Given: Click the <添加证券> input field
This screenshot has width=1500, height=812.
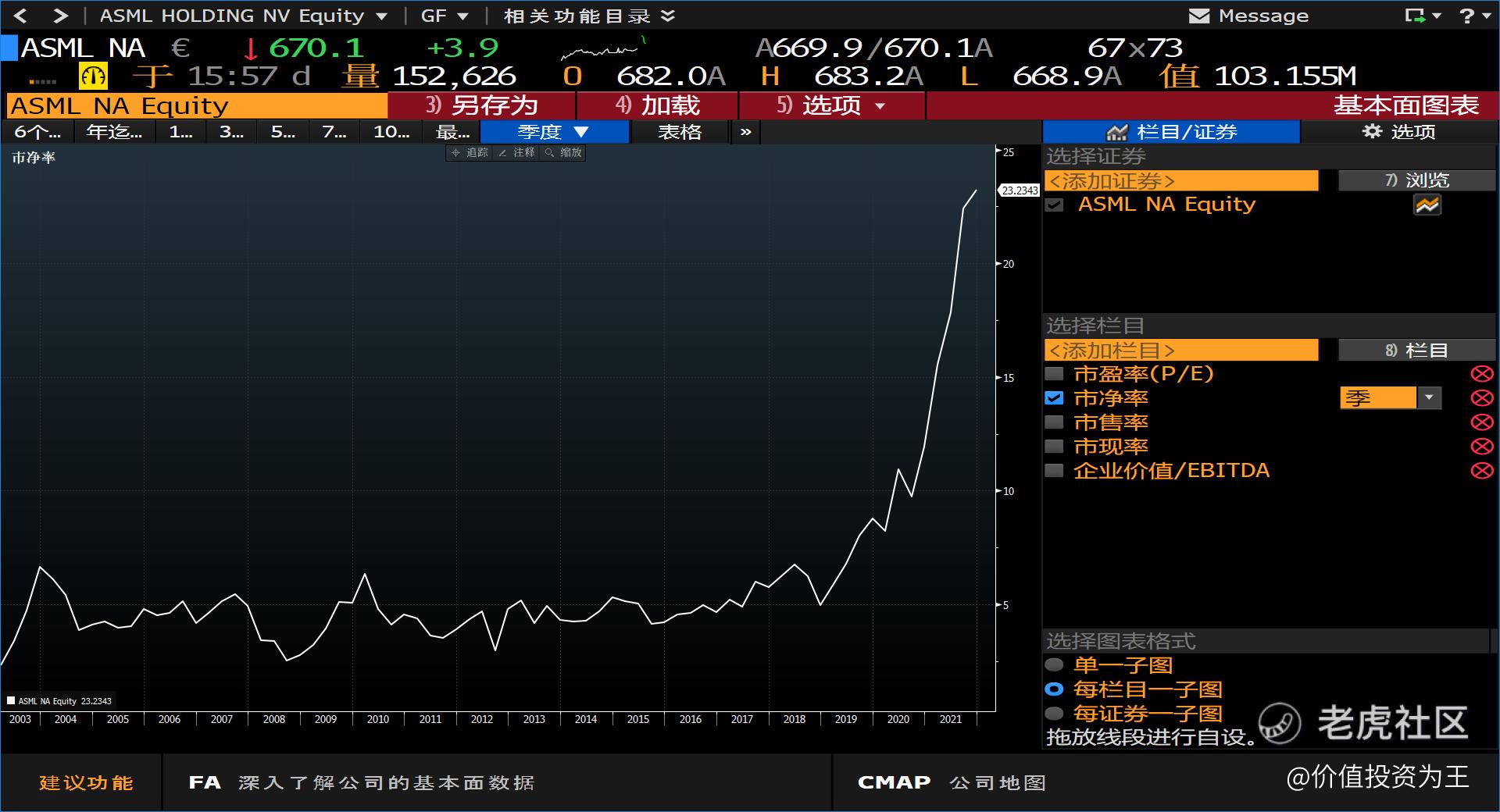Looking at the screenshot, I should point(1180,181).
